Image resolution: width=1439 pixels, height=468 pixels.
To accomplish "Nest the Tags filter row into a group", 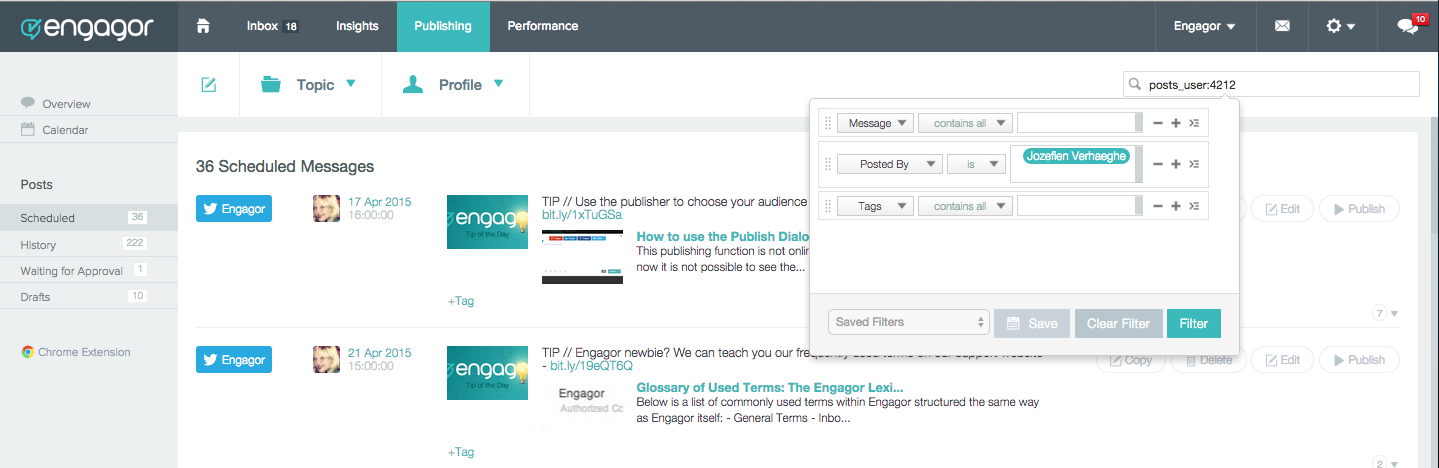I will click(x=1193, y=206).
